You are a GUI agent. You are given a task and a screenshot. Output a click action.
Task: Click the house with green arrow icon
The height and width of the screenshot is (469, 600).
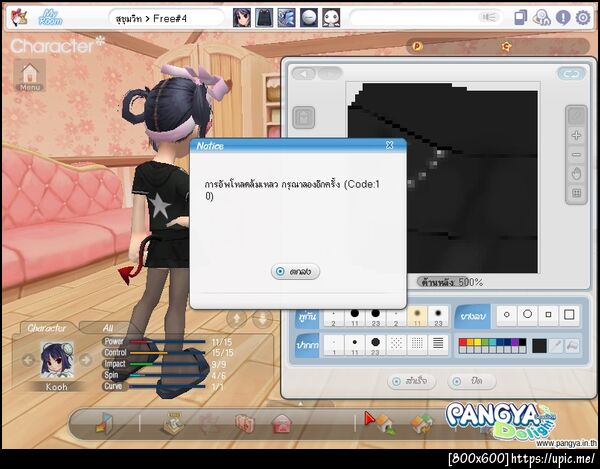click(385, 424)
